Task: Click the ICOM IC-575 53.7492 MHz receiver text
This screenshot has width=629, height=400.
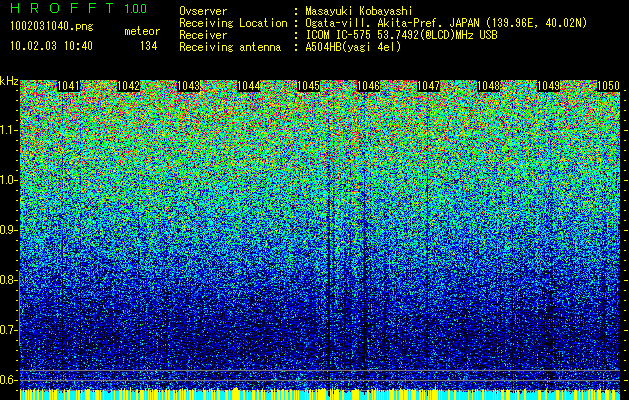Action: point(401,35)
